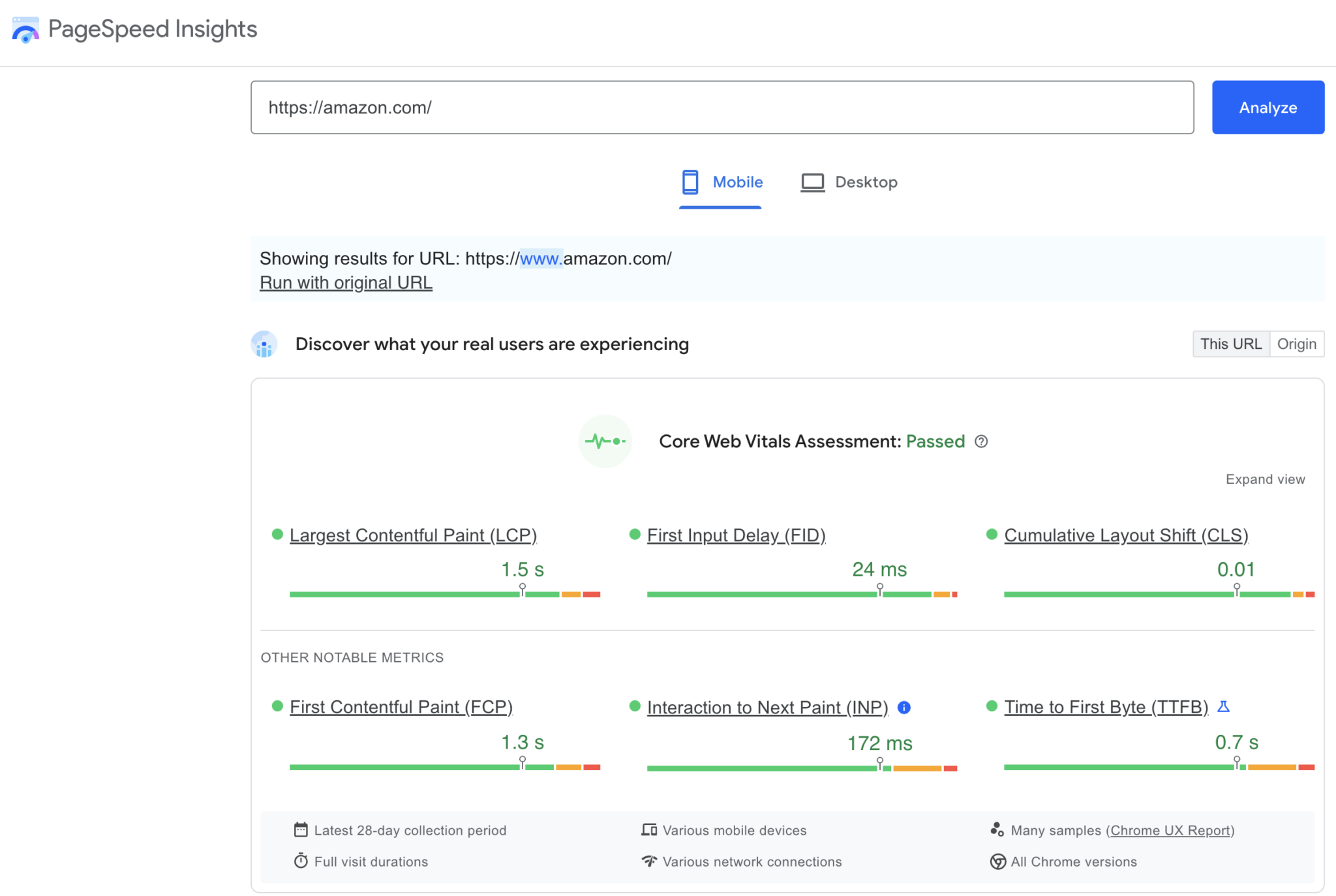Click green status dot beside FCP

tap(277, 706)
